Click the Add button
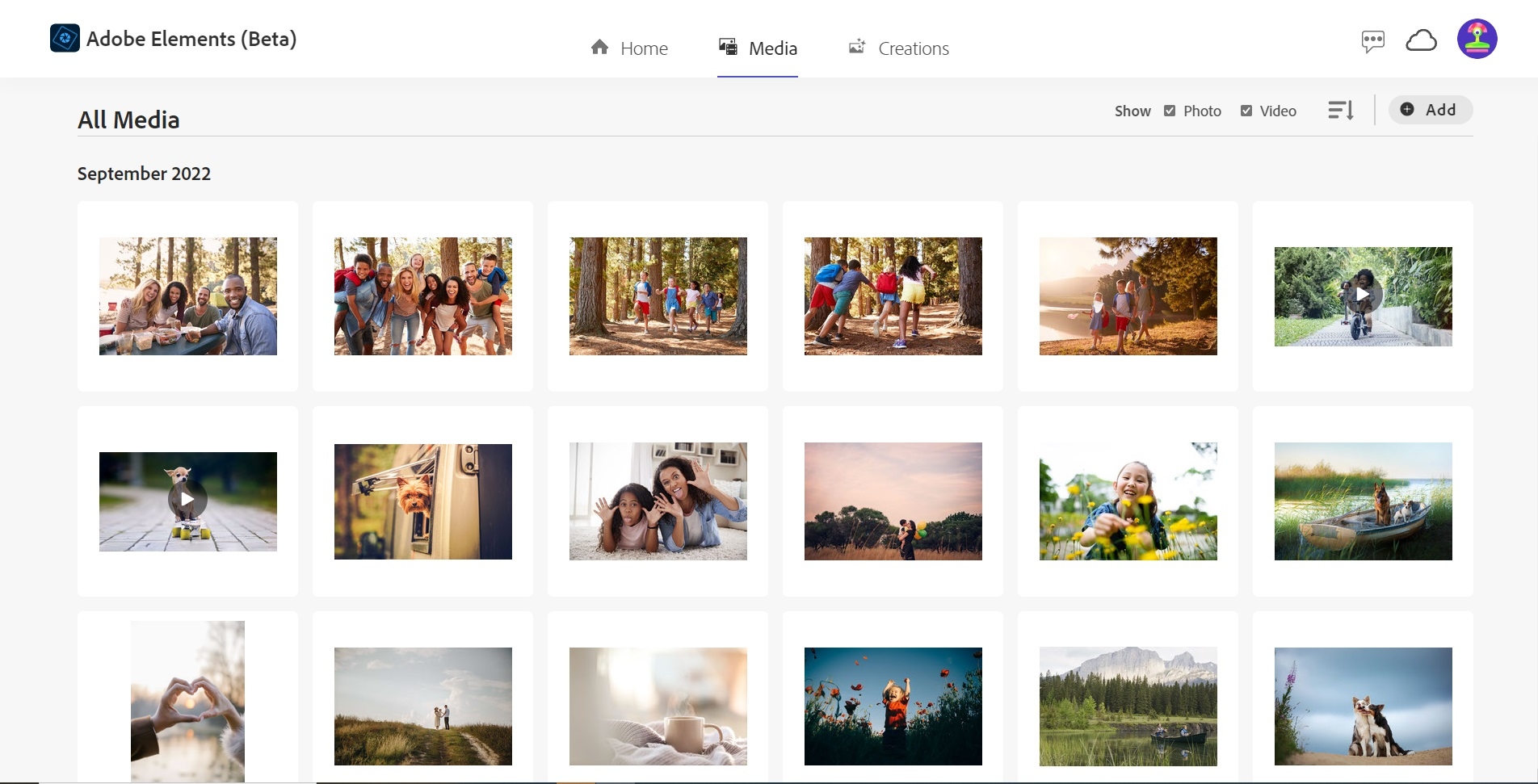The width and height of the screenshot is (1538, 784). (x=1431, y=110)
